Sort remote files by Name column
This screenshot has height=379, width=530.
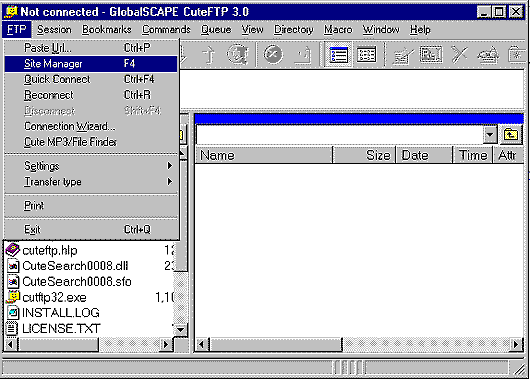264,156
